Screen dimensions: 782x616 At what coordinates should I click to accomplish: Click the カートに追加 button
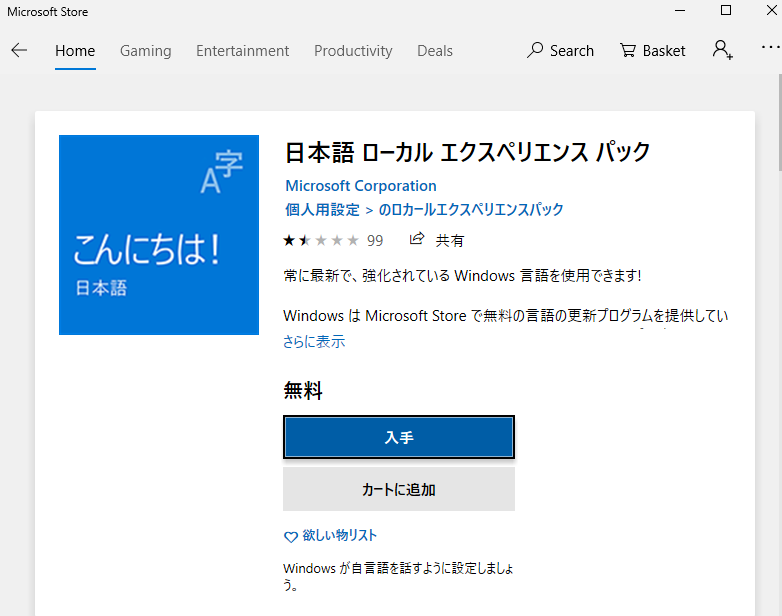[x=398, y=489]
